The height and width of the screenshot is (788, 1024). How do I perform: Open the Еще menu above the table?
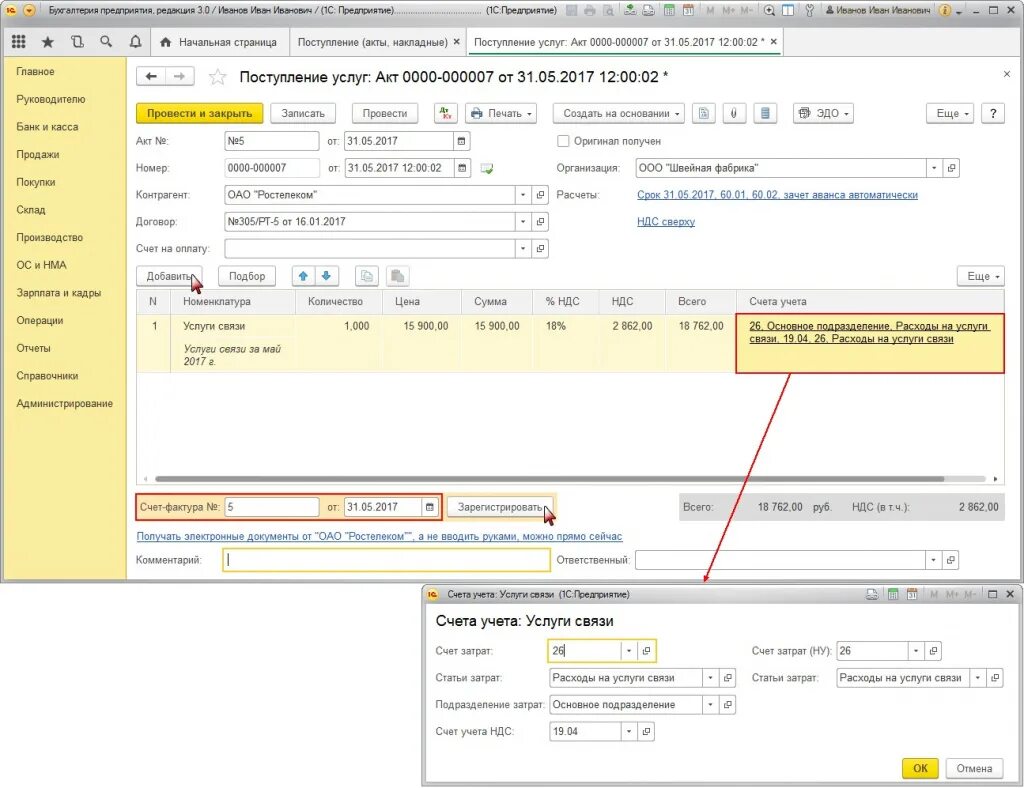pos(981,276)
